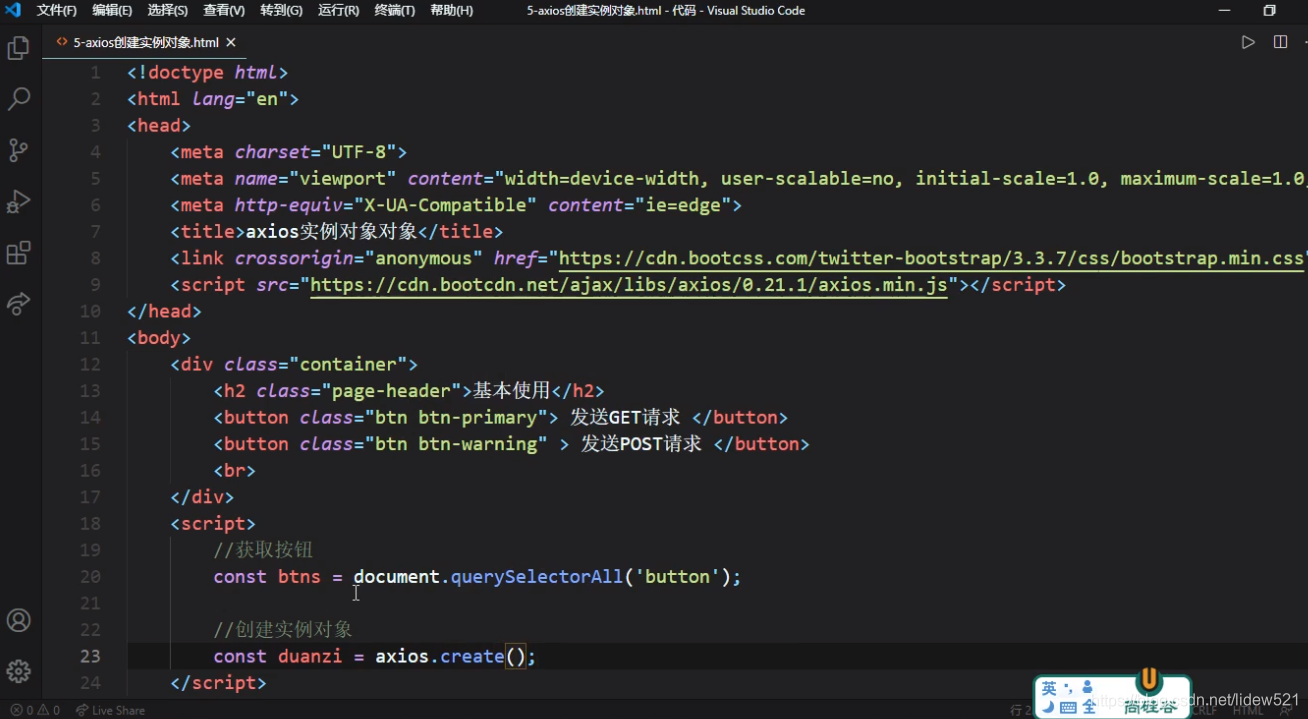Click the //获取按钮 comment
The height and width of the screenshot is (719, 1308).
(263, 550)
